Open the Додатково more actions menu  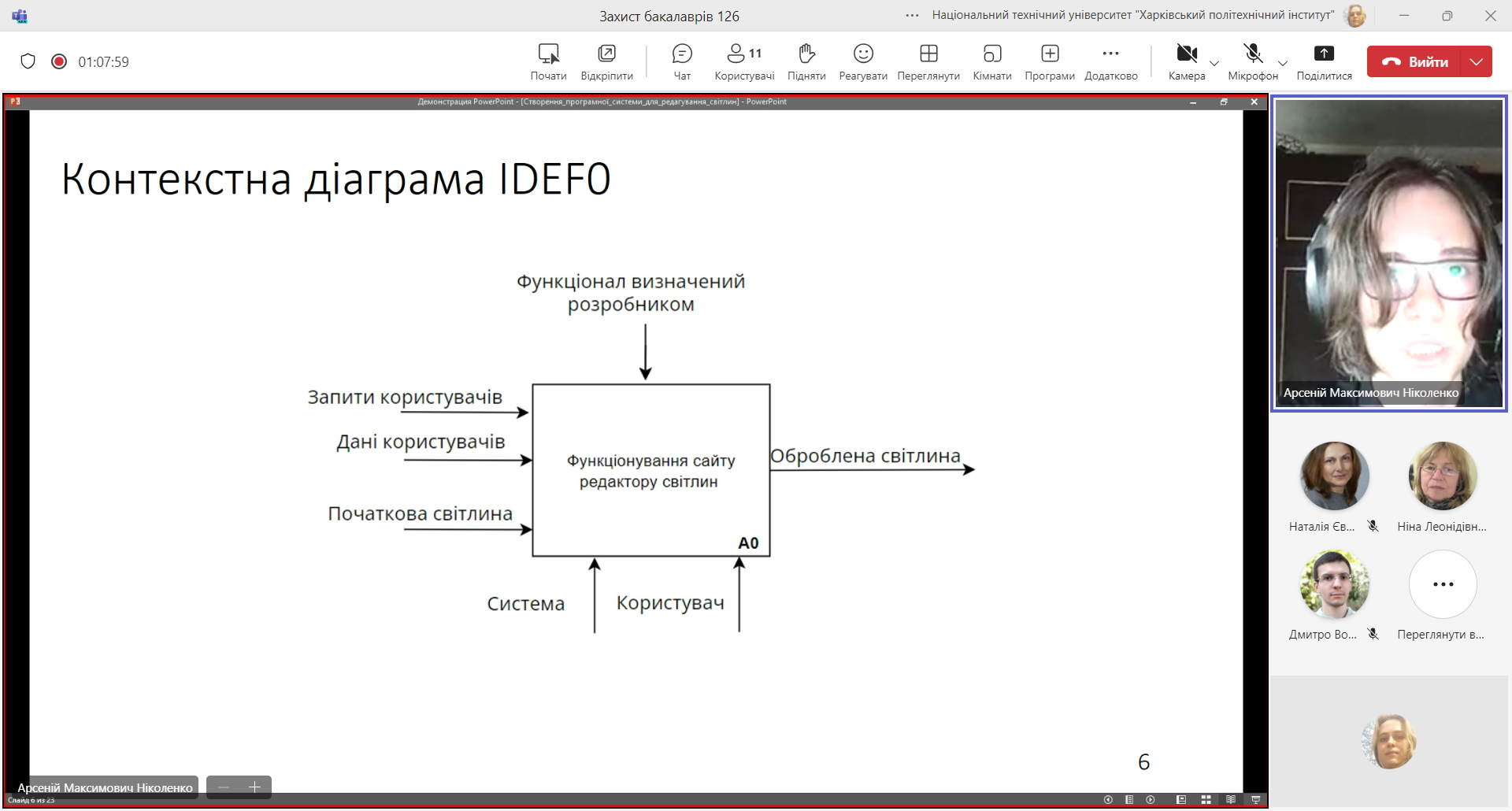(x=1110, y=61)
